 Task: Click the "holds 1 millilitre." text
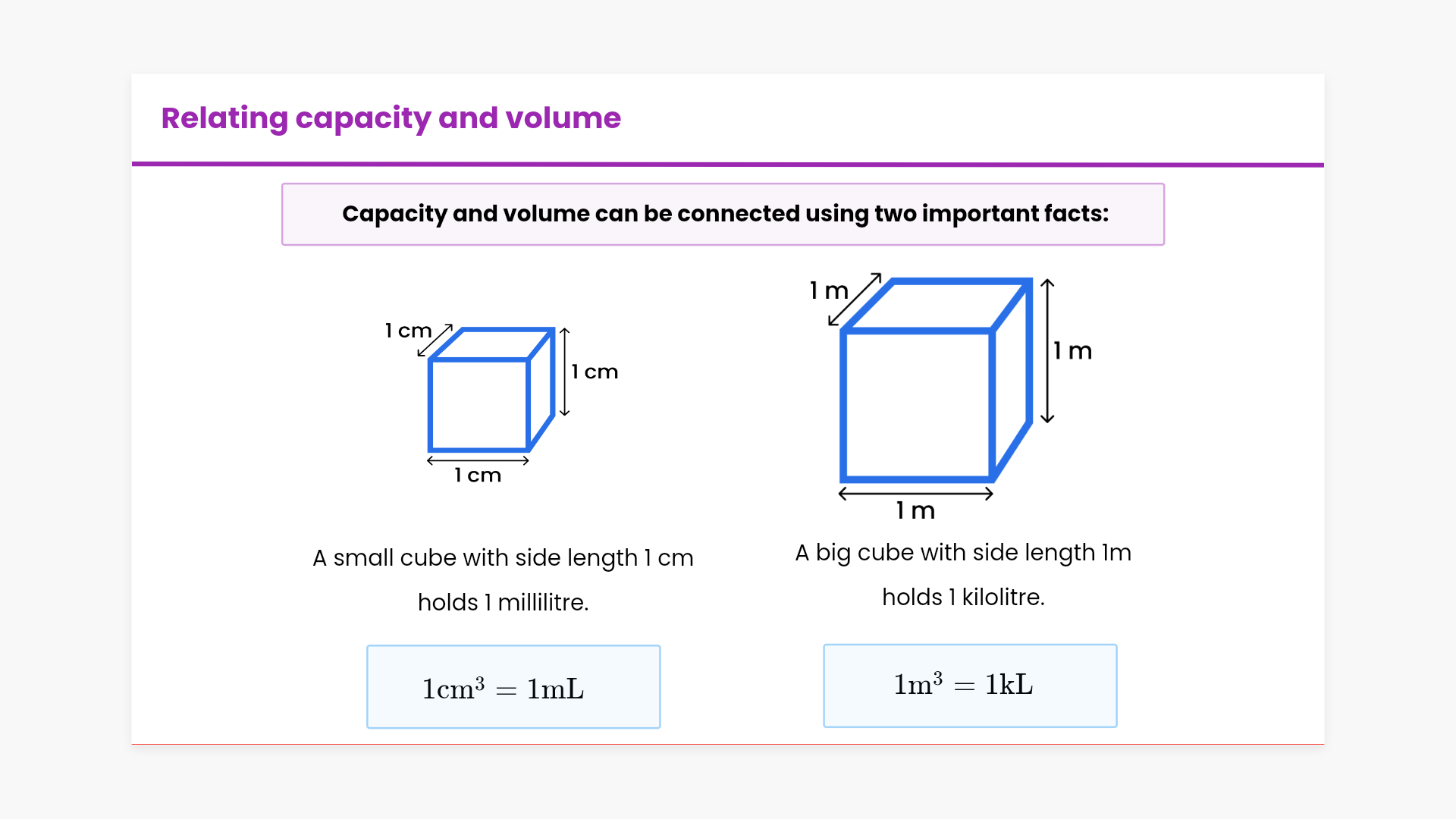pyautogui.click(x=503, y=602)
